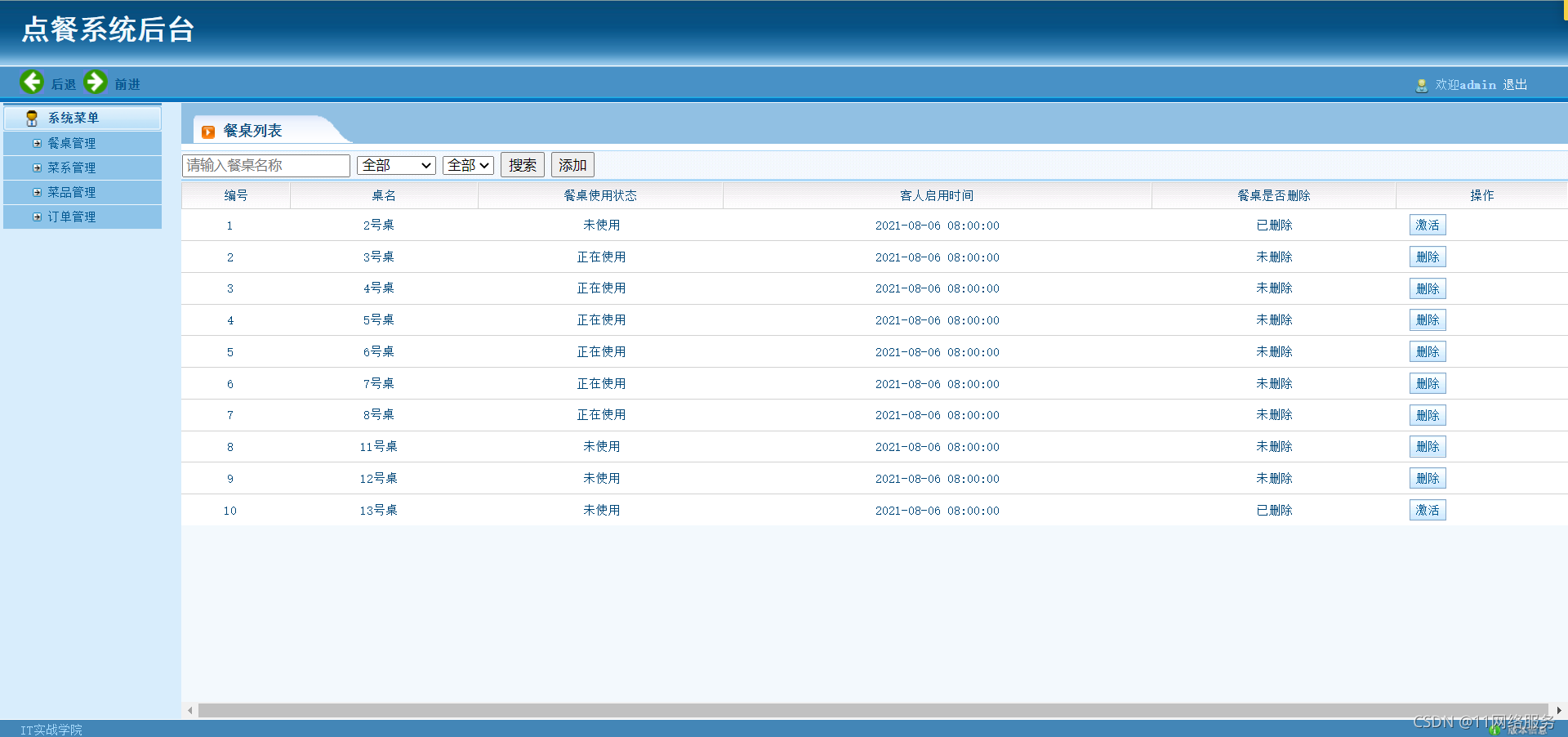Image resolution: width=1568 pixels, height=737 pixels.
Task: Click the 桌名 column header
Action: (384, 195)
